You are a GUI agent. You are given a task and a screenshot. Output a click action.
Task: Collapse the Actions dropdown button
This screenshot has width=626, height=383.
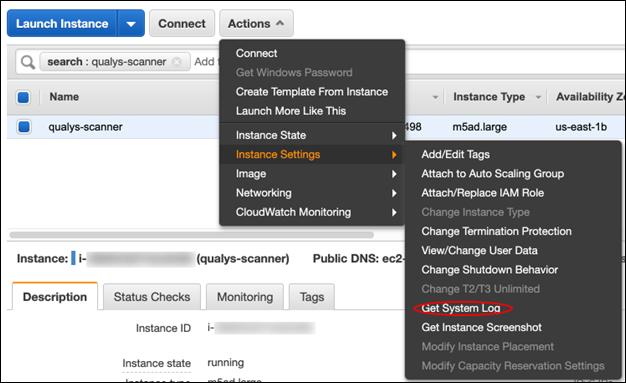(256, 24)
